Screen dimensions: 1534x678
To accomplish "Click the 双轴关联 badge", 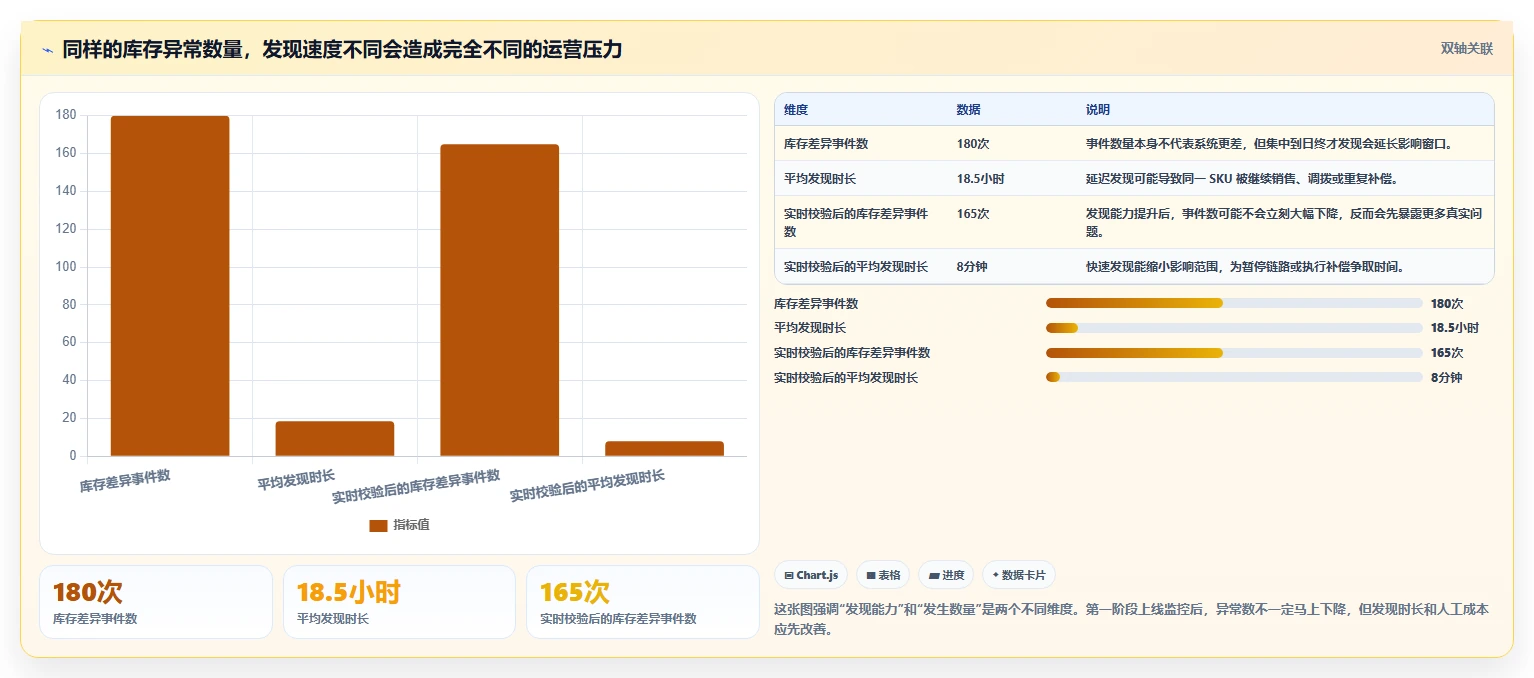I will 1467,49.
